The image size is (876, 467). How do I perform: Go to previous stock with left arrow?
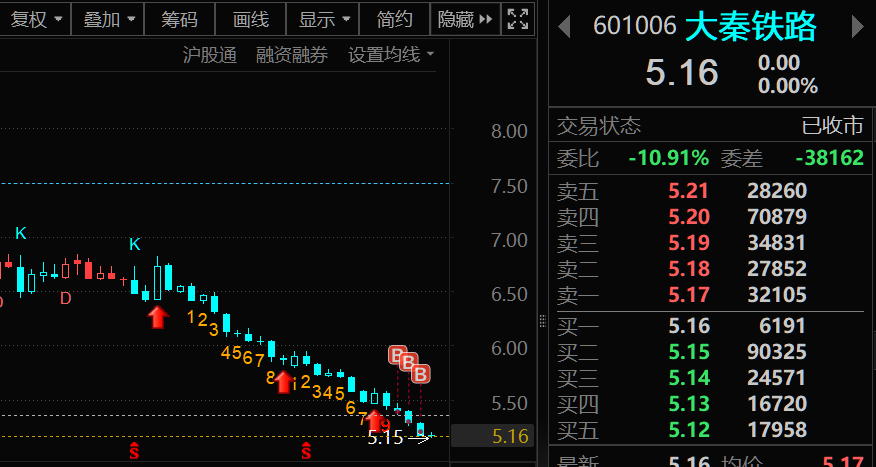(564, 26)
